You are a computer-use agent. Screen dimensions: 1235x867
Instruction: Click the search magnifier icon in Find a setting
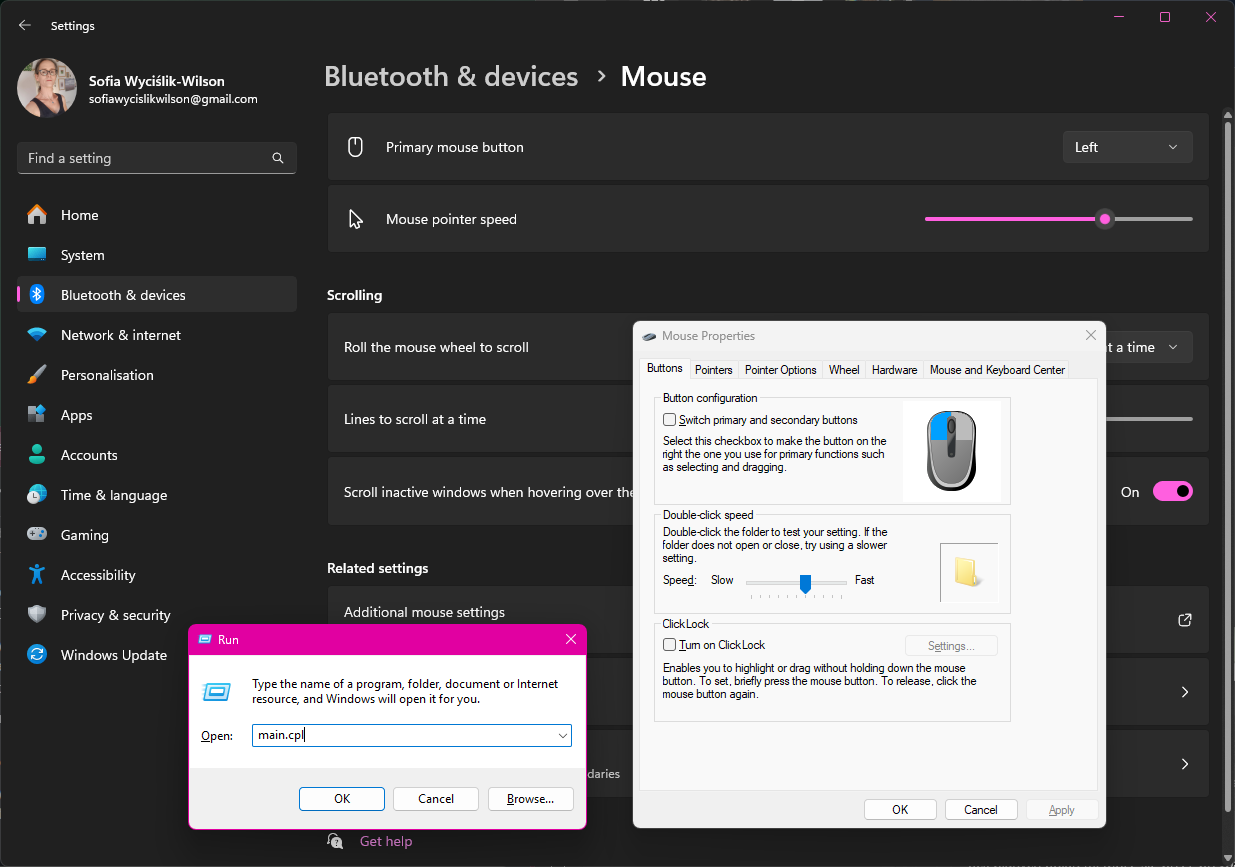click(278, 158)
